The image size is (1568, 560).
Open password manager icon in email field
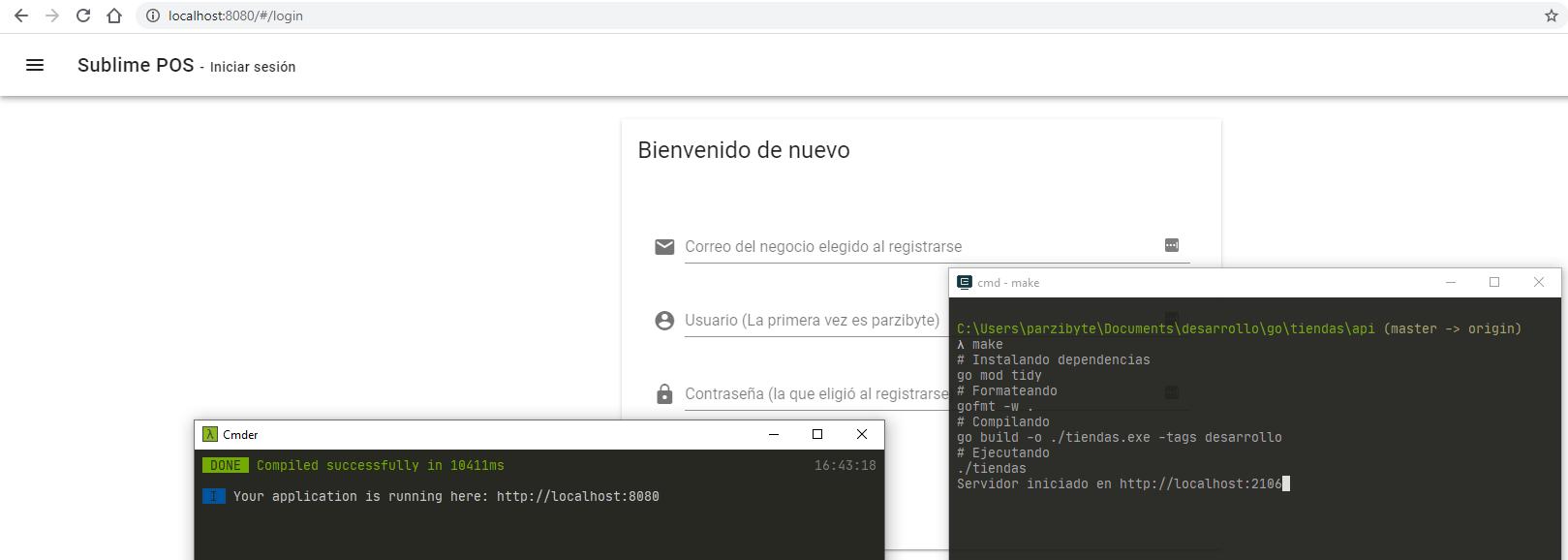[1171, 246]
